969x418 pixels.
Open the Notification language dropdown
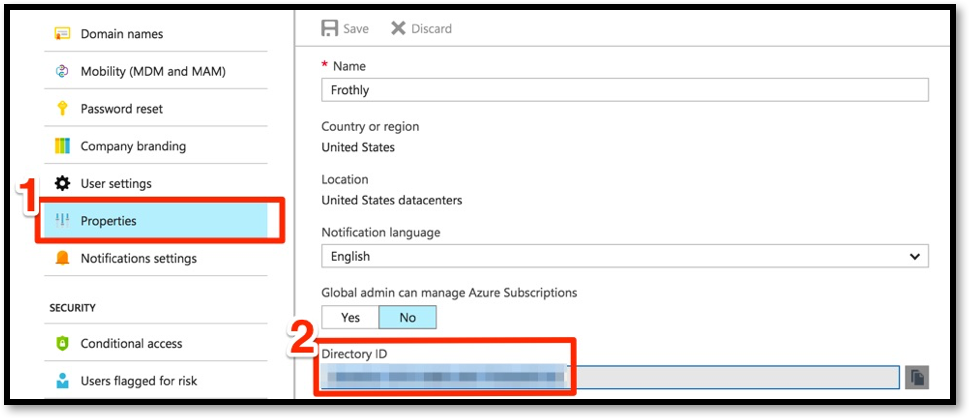click(x=624, y=257)
